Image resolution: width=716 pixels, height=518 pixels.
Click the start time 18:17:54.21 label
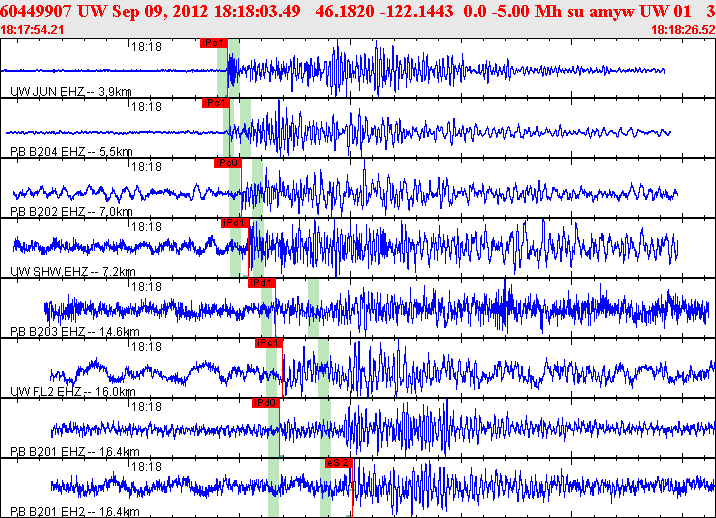click(33, 30)
